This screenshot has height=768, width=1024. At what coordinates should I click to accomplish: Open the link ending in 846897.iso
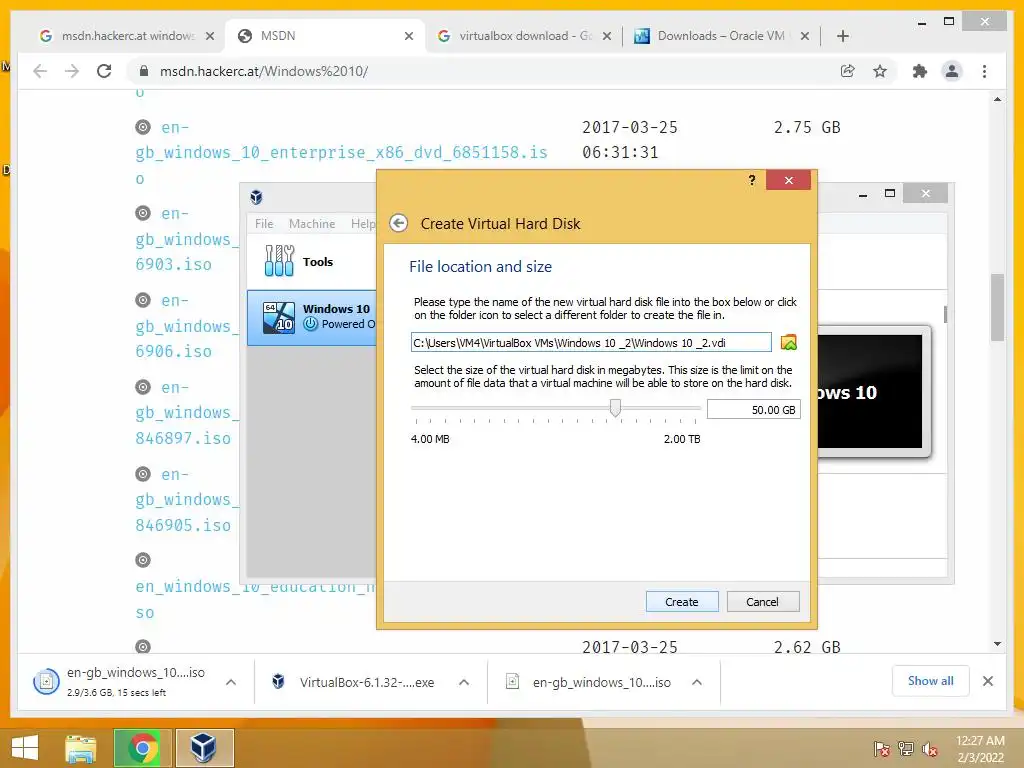(x=187, y=413)
